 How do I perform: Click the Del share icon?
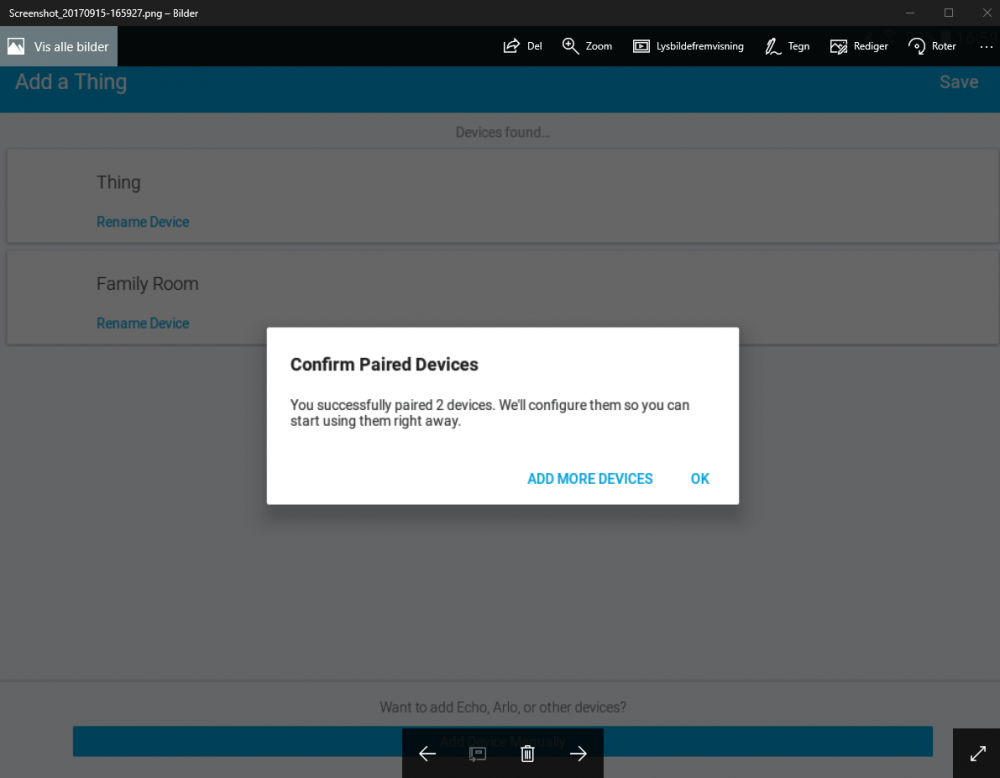click(x=522, y=46)
